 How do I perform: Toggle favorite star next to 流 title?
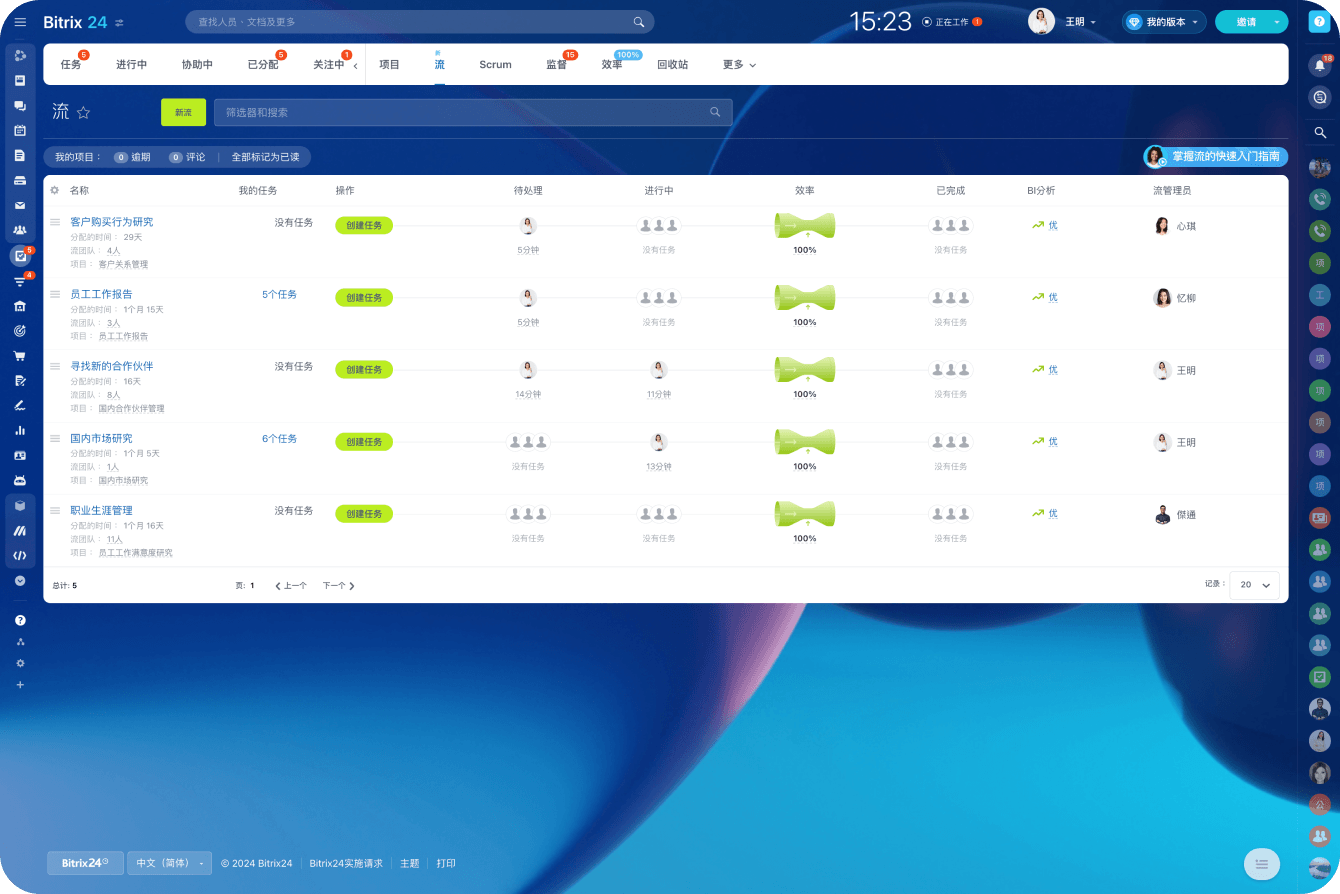pyautogui.click(x=84, y=113)
